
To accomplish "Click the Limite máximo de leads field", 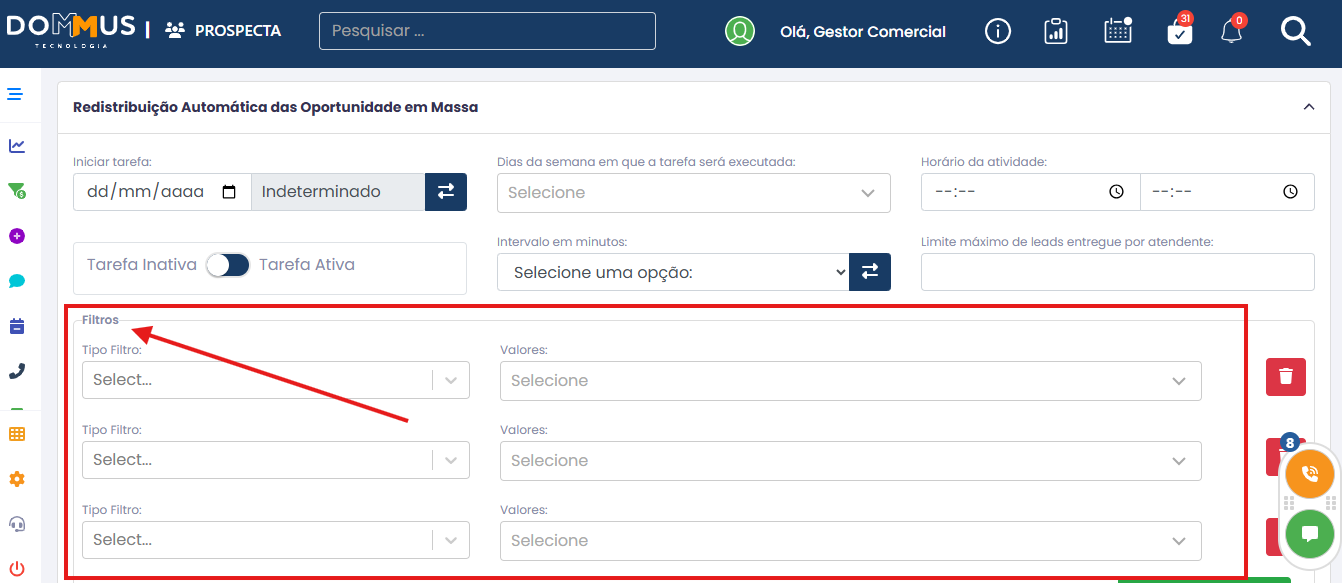I will 1117,272.
